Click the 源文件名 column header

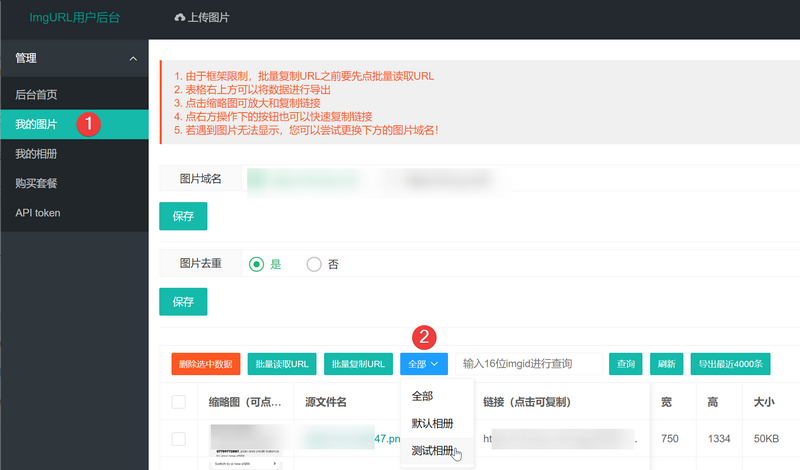(326, 402)
